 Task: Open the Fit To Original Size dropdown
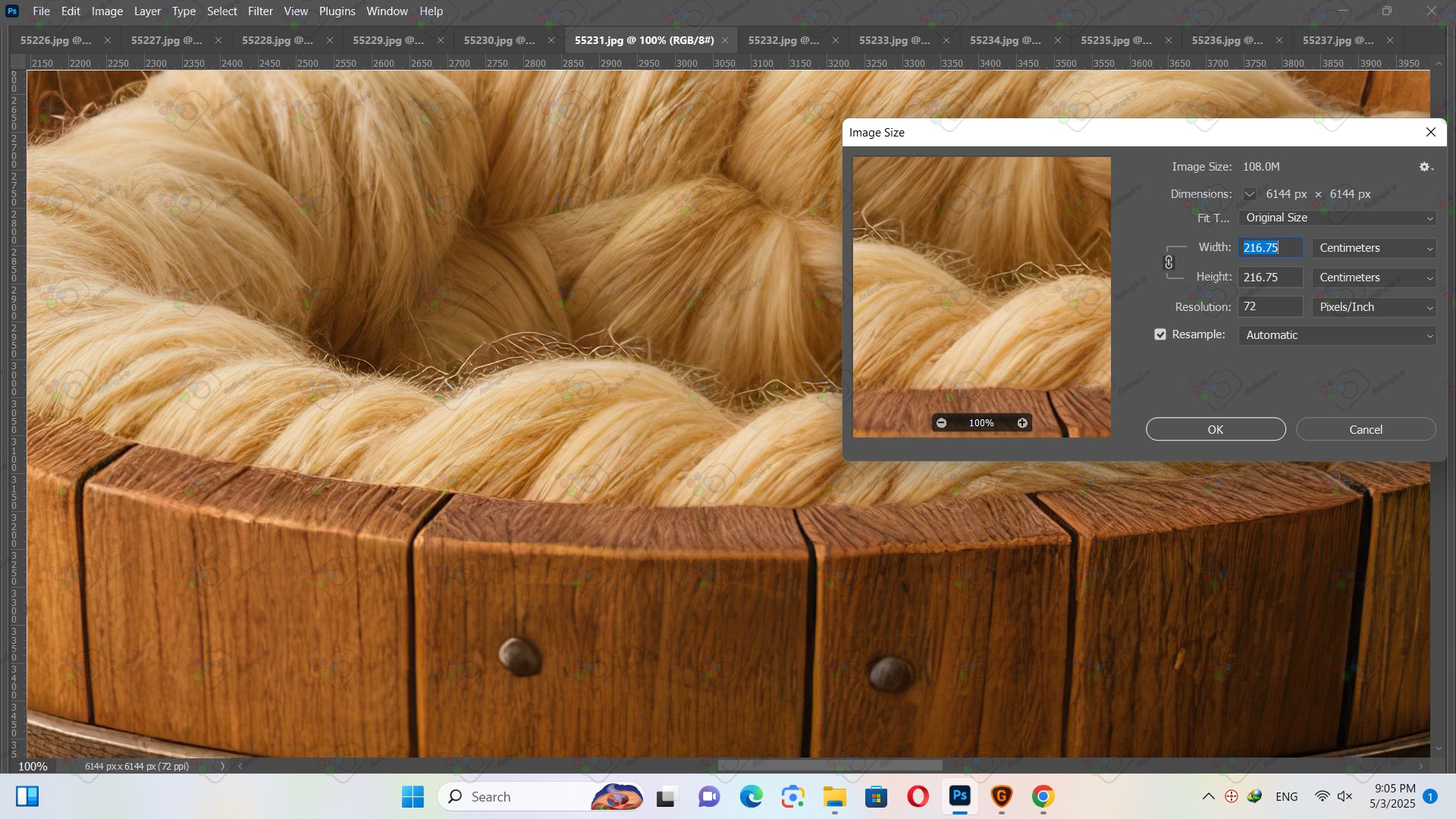pos(1337,218)
